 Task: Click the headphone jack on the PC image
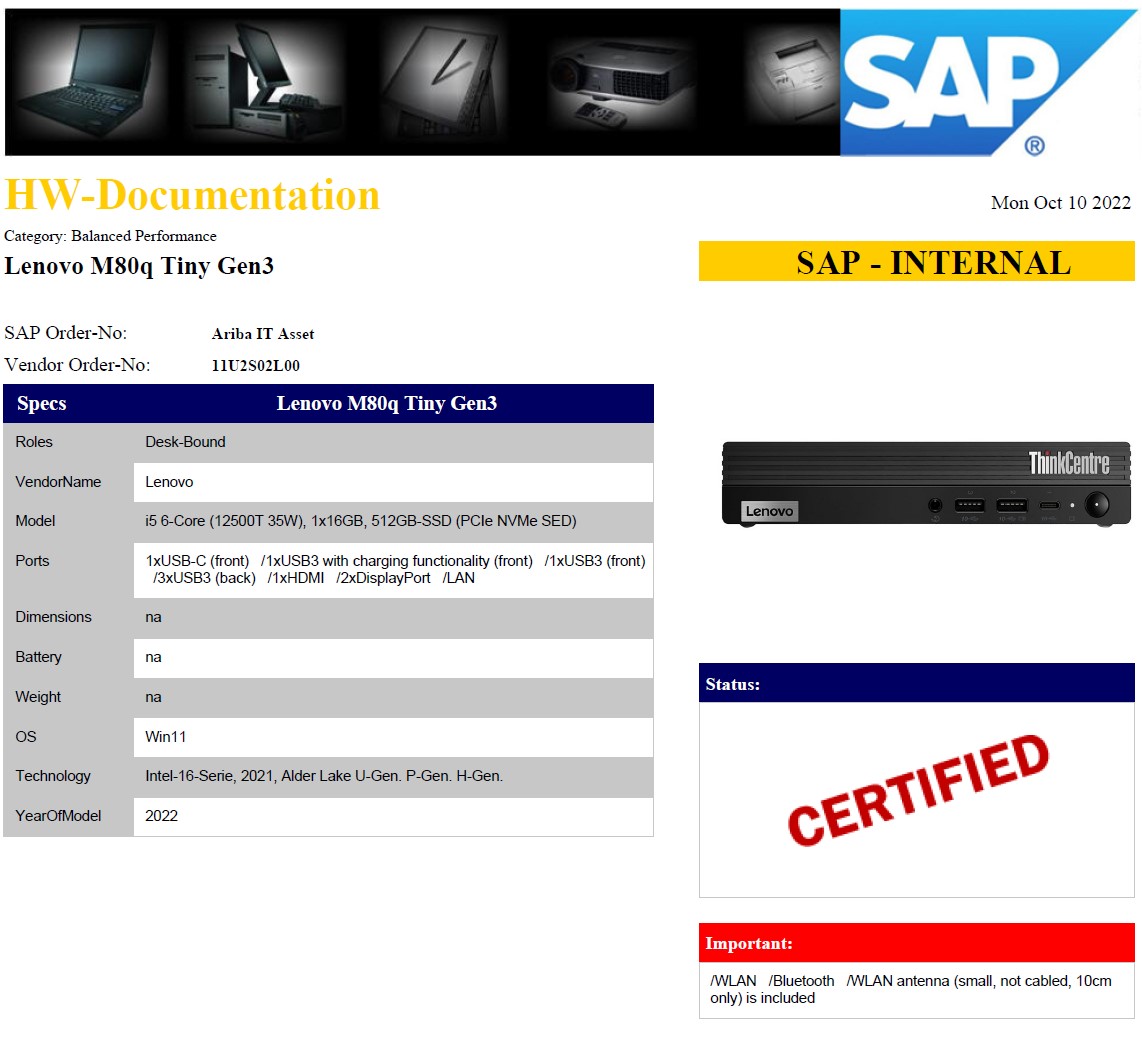pyautogui.click(x=935, y=506)
